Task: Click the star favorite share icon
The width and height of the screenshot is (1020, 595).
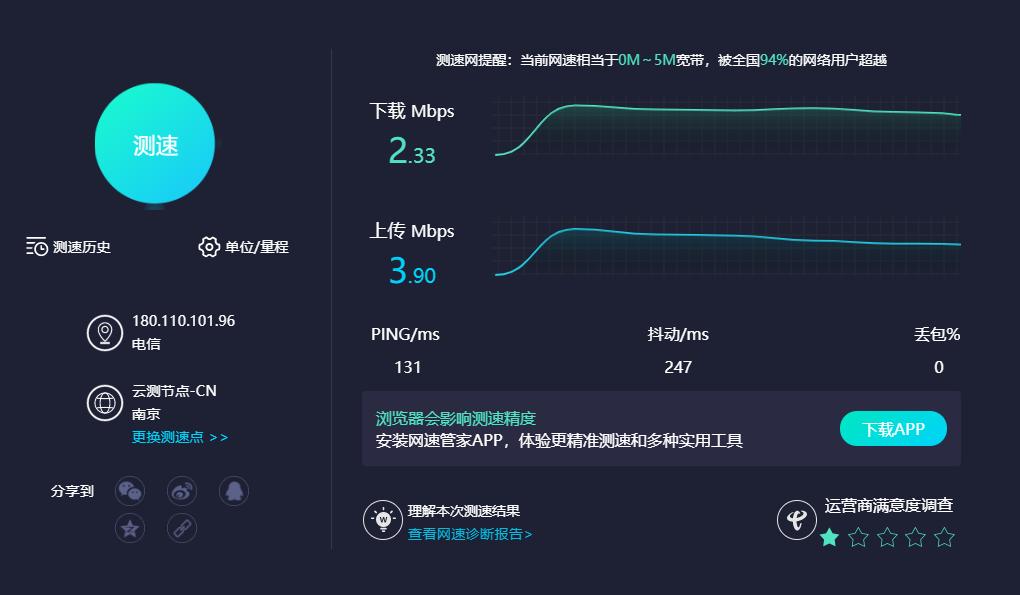Action: (130, 528)
